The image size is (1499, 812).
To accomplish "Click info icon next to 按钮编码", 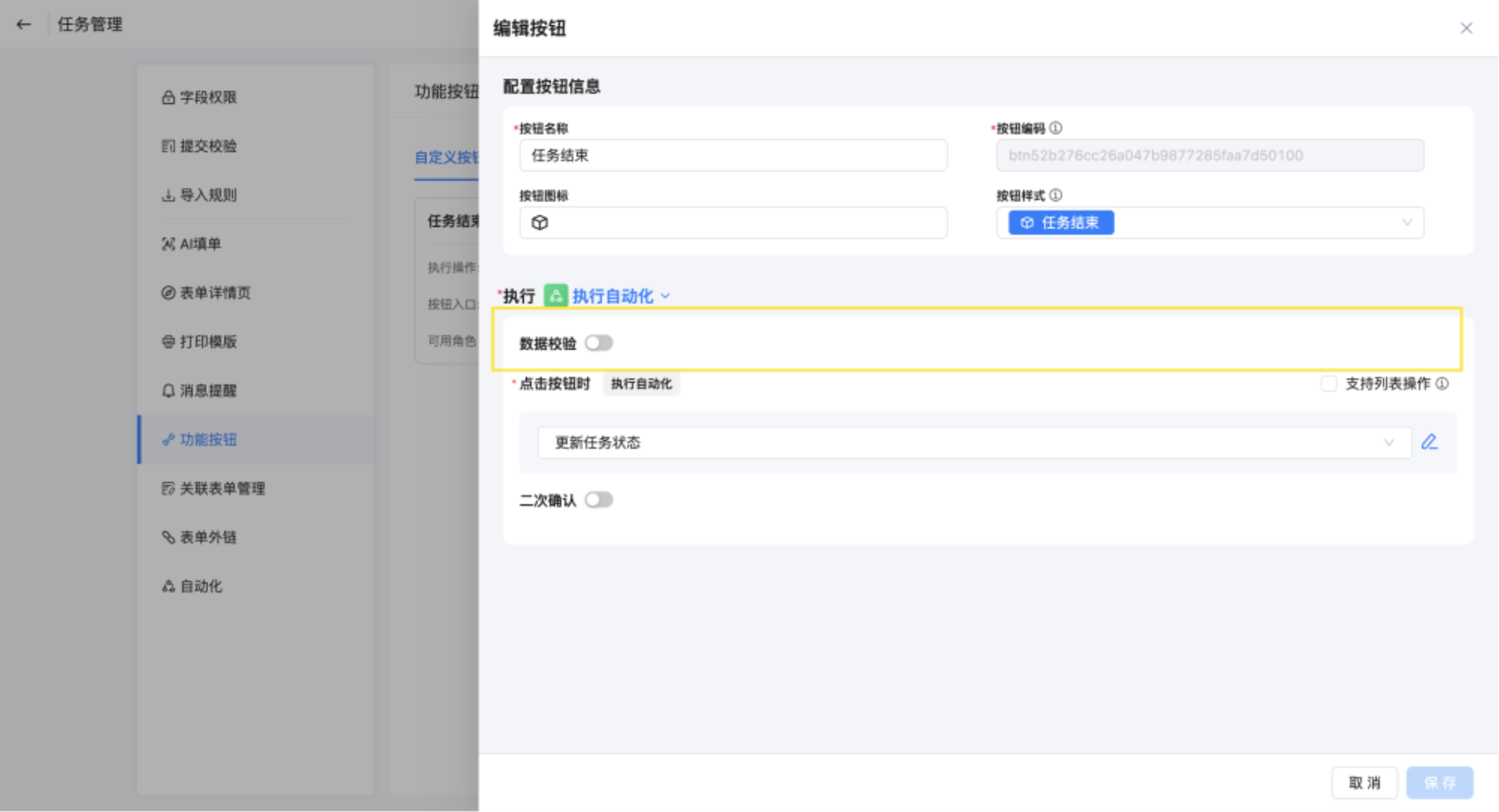I will pyautogui.click(x=1056, y=128).
